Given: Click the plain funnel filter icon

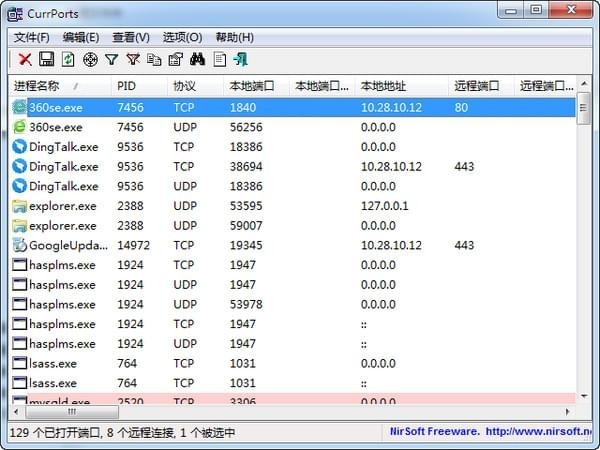Looking at the screenshot, I should pos(111,59).
